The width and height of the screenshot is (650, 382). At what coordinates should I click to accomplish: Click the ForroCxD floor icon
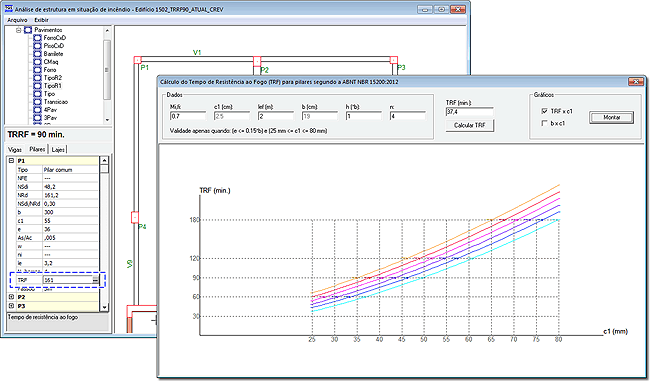[37, 38]
